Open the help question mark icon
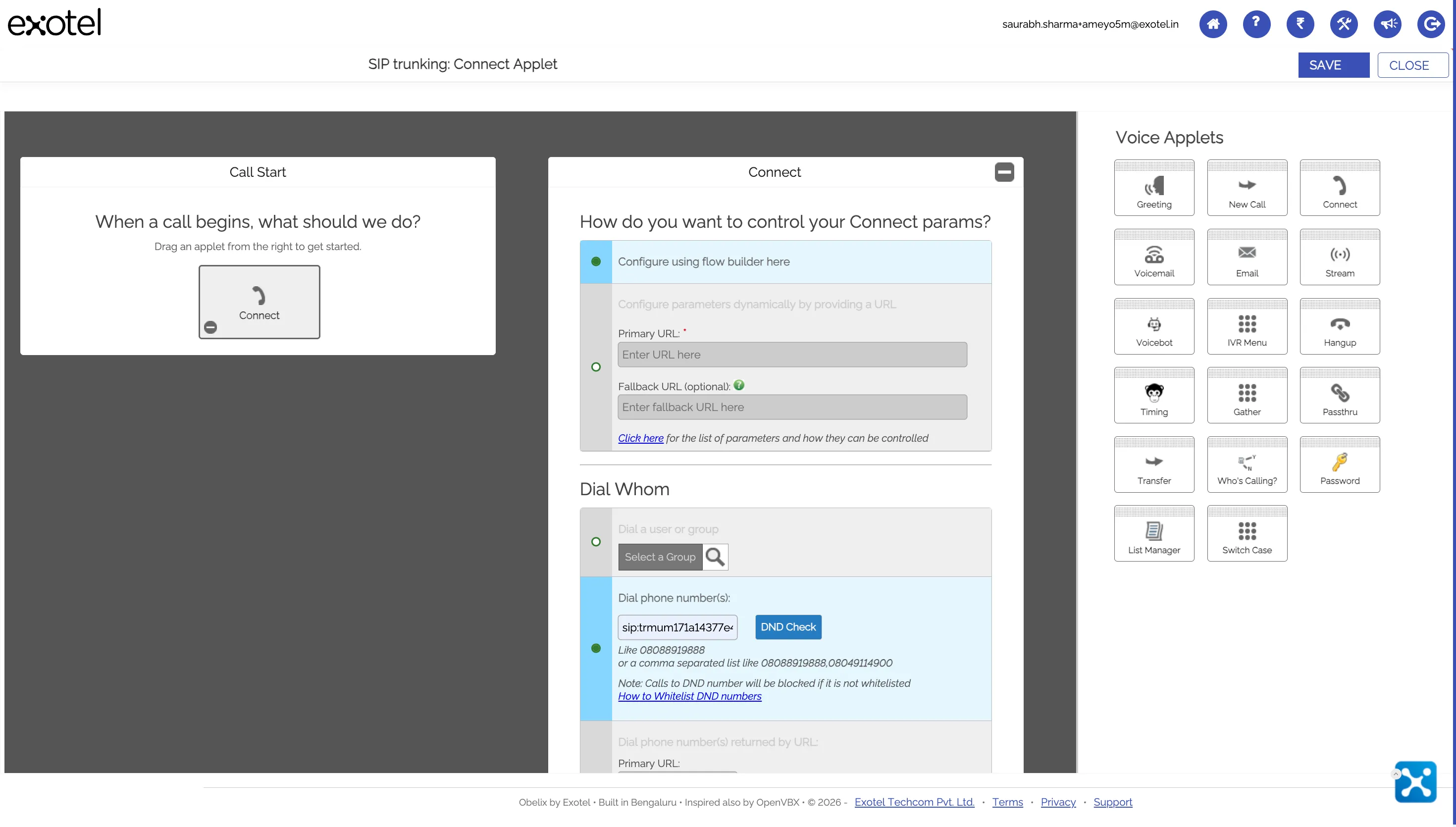This screenshot has width=1456, height=827. pyautogui.click(x=1256, y=24)
